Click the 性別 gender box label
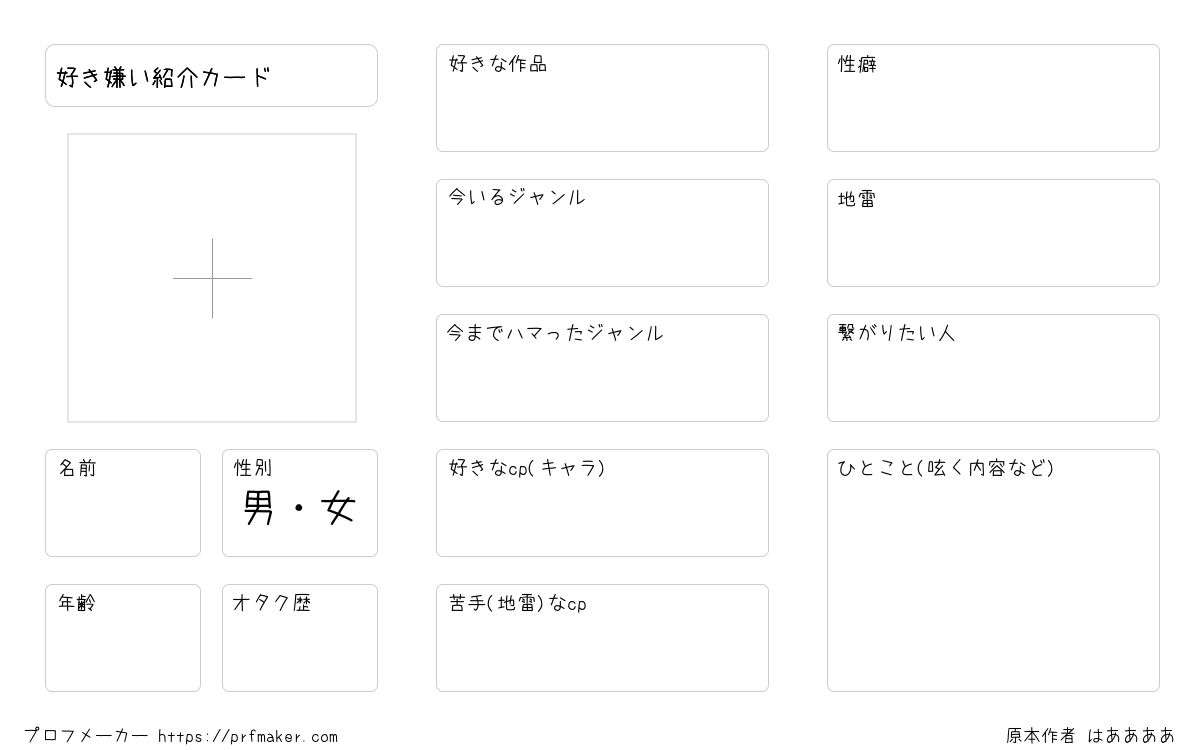Image resolution: width=1200 pixels, height=750 pixels. [x=253, y=468]
